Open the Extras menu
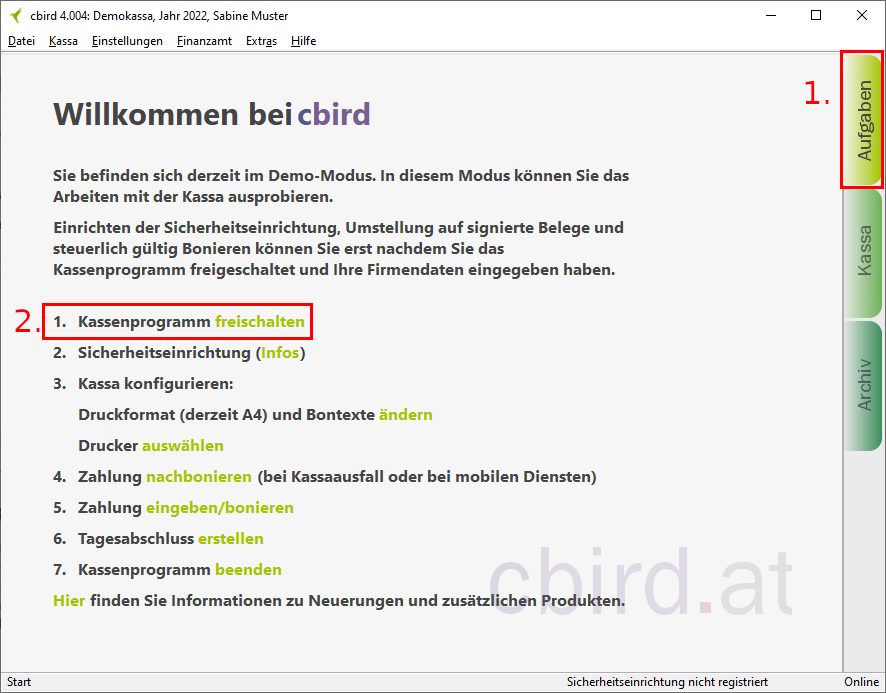Screen dimensions: 886x693 click(x=261, y=41)
